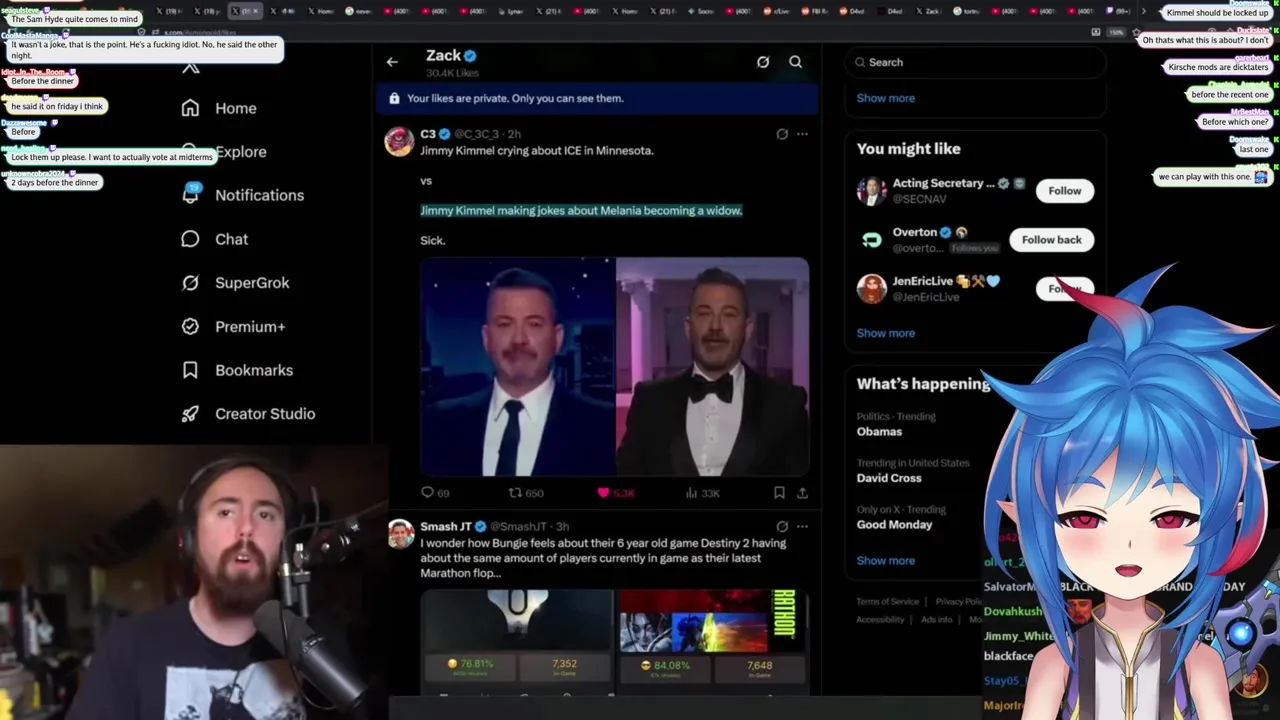Viewport: 1280px width, 720px height.
Task: Click the Grok icon on the C3 post
Action: coord(782,134)
